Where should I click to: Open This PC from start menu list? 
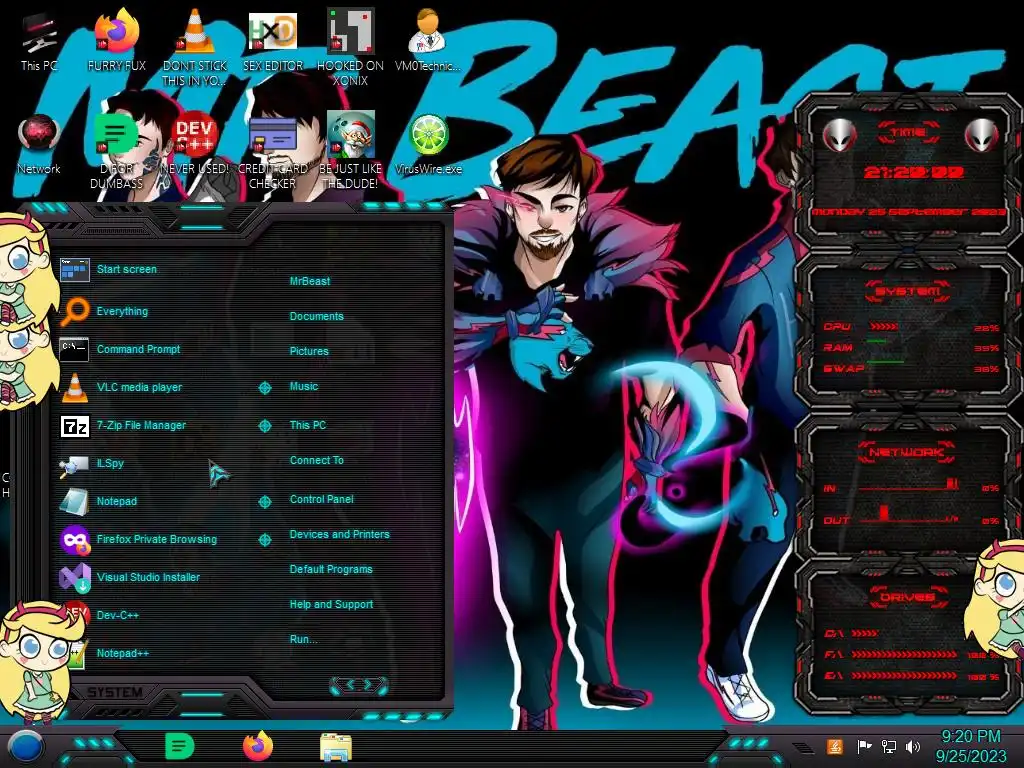click(308, 425)
